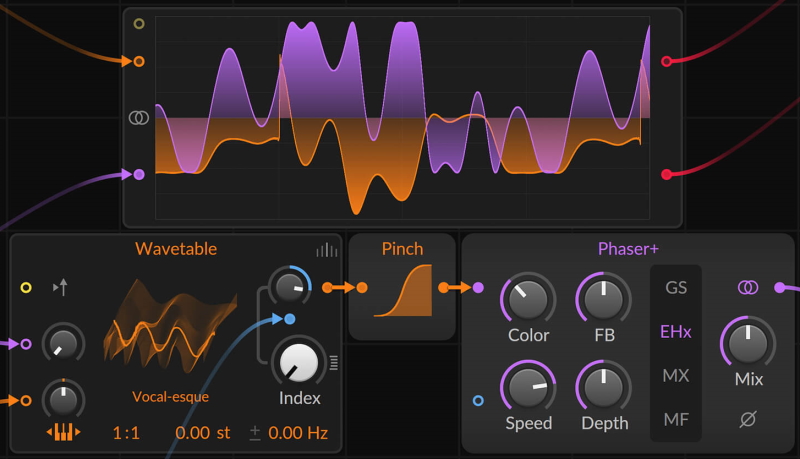Viewport: 800px width, 459px height.
Task: Adjust the Phaser+ Depth knob
Action: coord(604,387)
